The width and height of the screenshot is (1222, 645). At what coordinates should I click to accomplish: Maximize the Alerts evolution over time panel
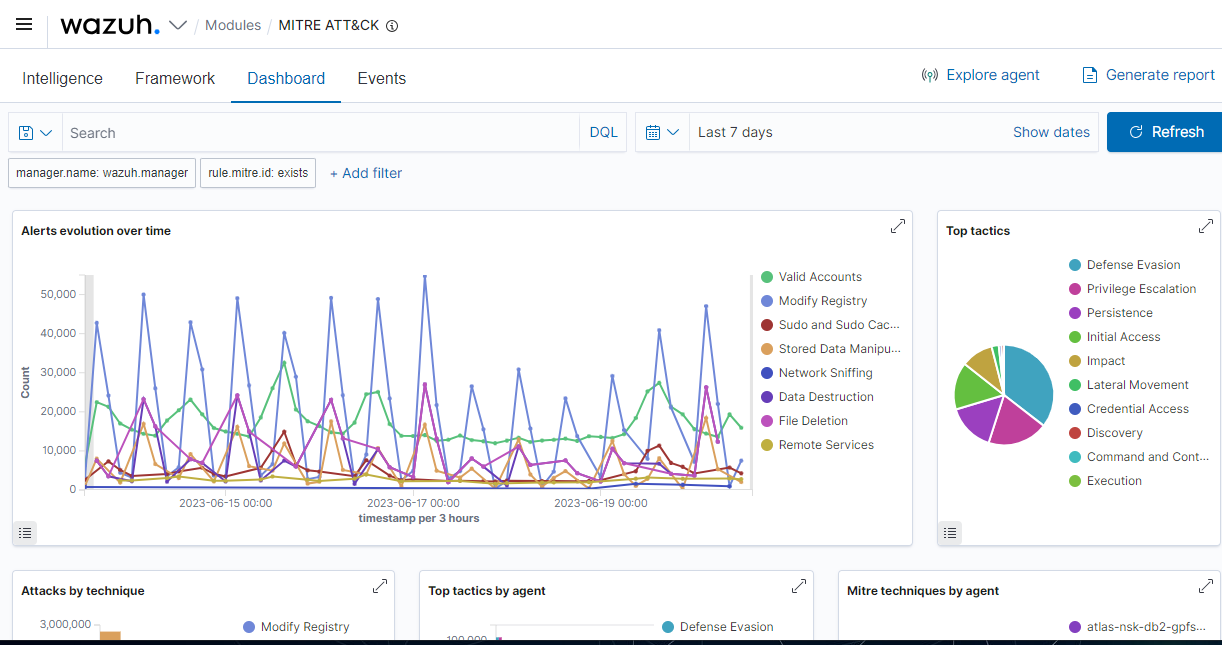[897, 227]
